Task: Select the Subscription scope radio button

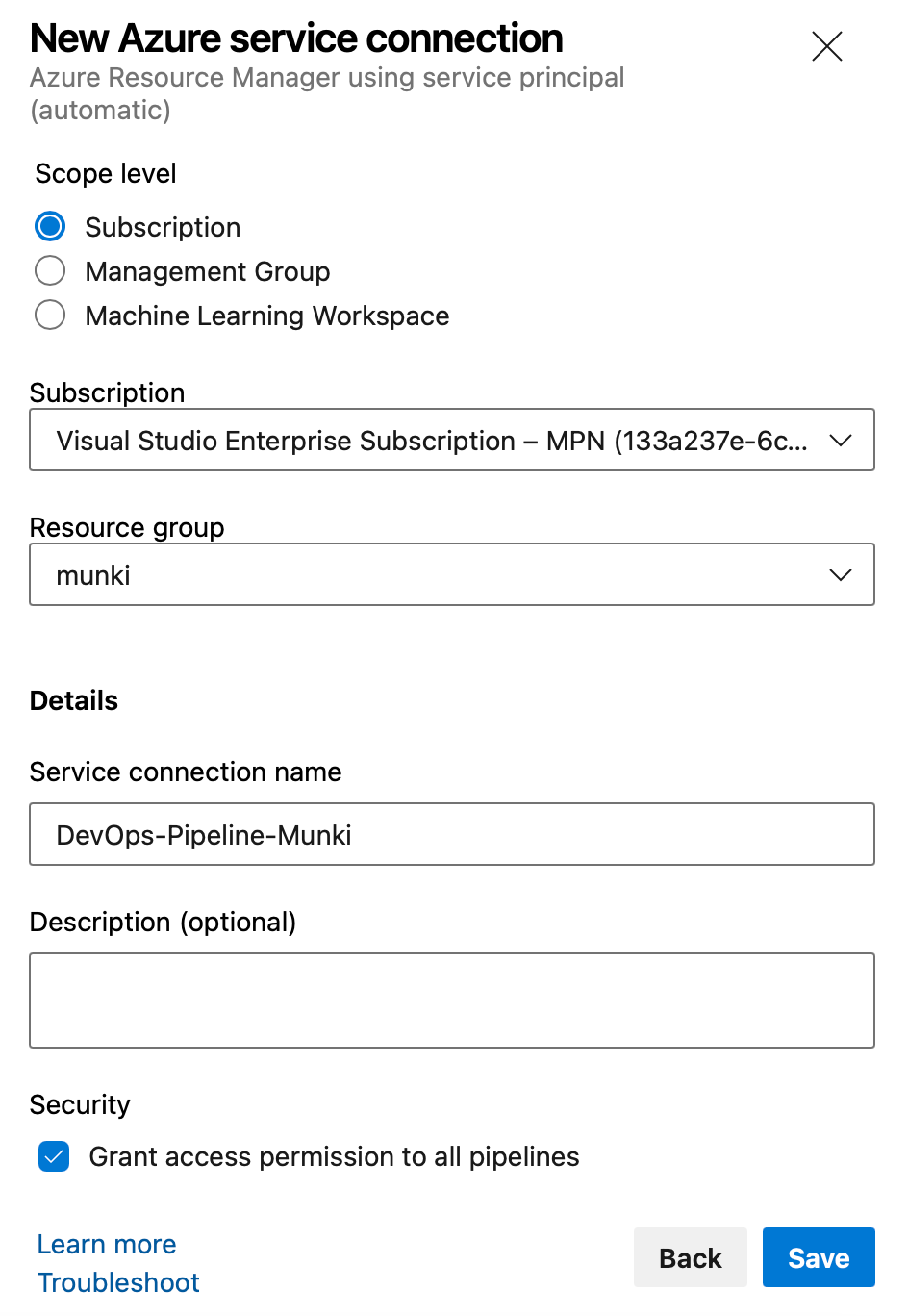Action: pos(50,227)
